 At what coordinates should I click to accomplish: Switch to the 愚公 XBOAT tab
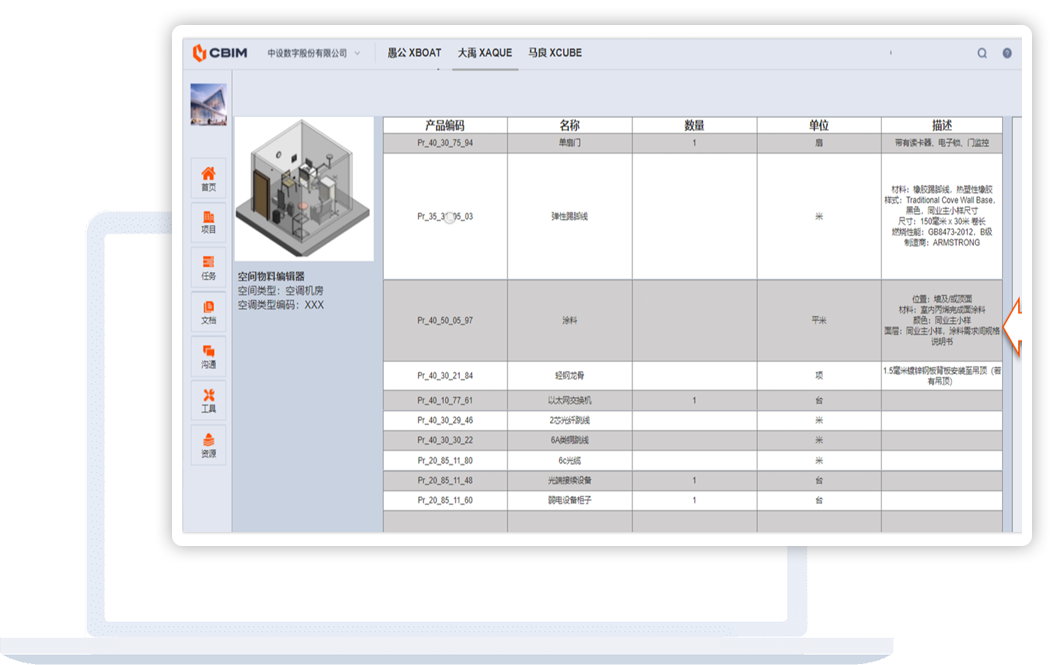[414, 53]
